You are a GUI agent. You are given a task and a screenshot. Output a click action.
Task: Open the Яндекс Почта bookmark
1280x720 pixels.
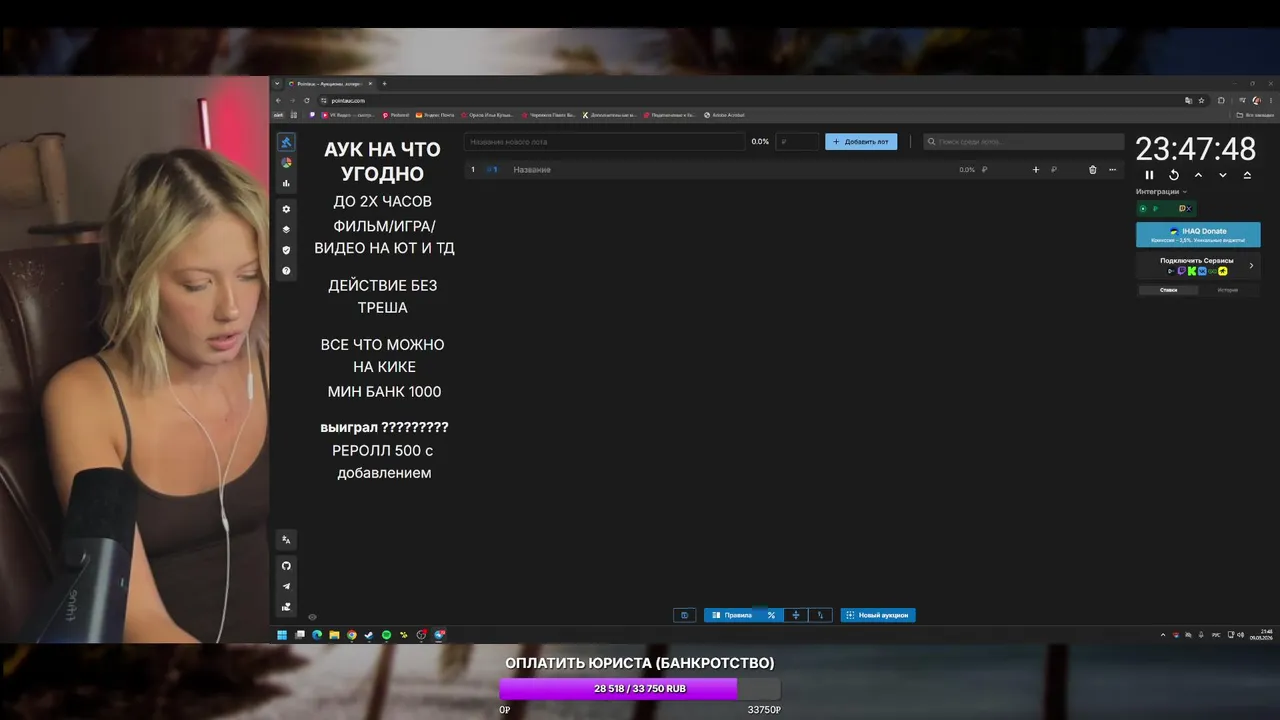435,115
